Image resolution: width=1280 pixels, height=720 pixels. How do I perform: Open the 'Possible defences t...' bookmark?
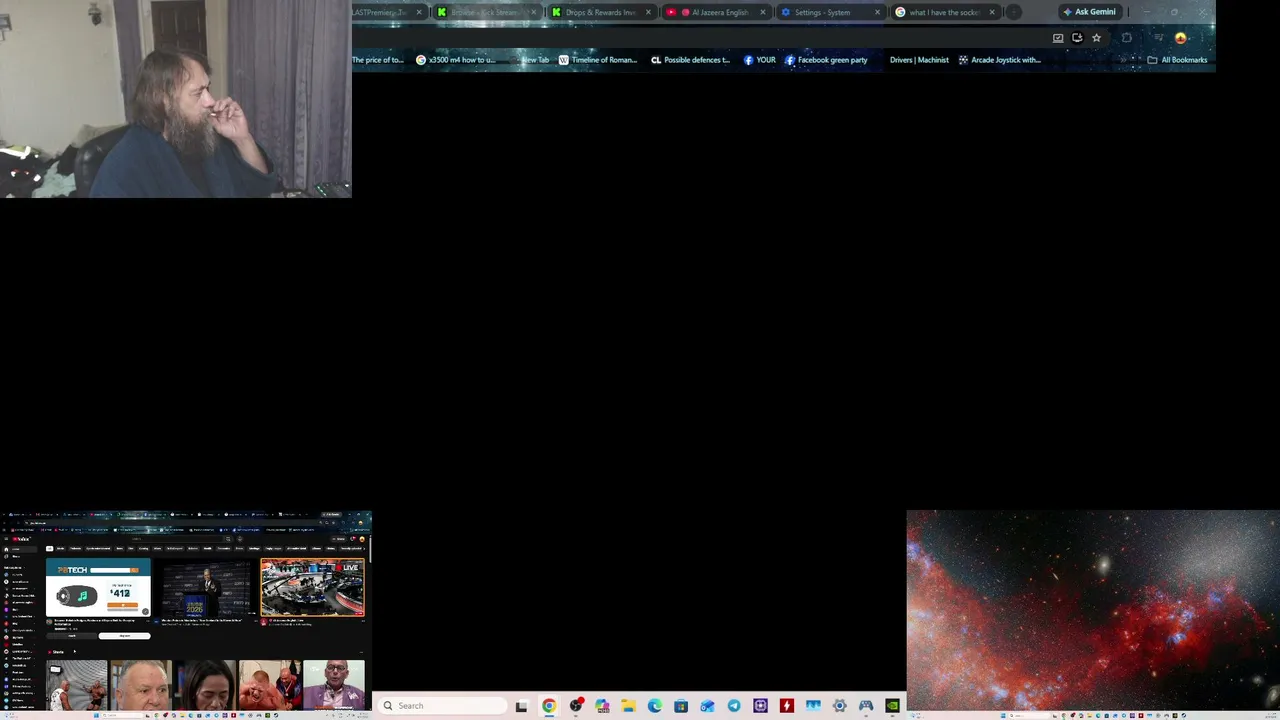(x=691, y=60)
